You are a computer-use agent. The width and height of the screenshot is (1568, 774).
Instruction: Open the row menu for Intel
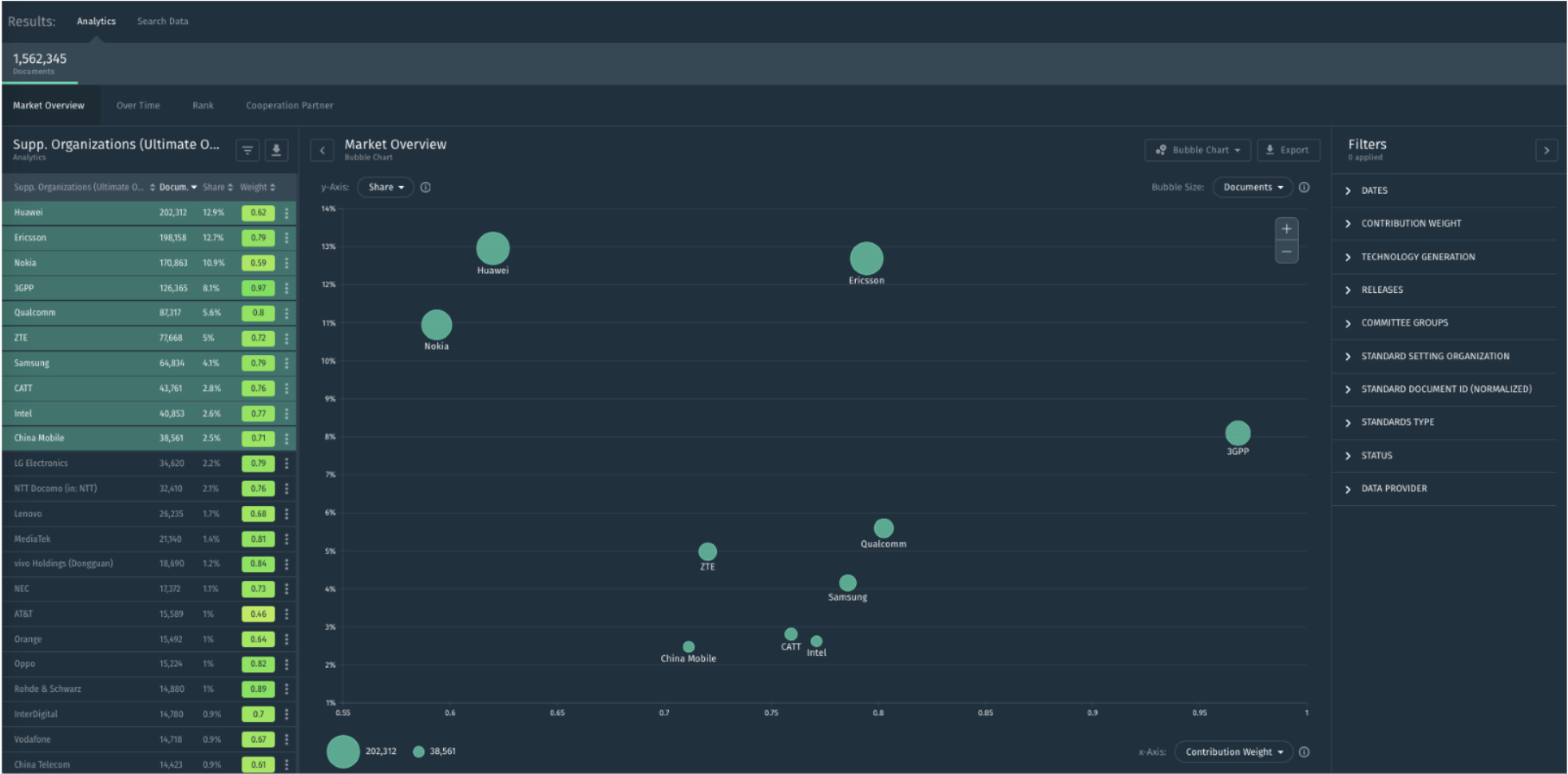click(x=287, y=413)
